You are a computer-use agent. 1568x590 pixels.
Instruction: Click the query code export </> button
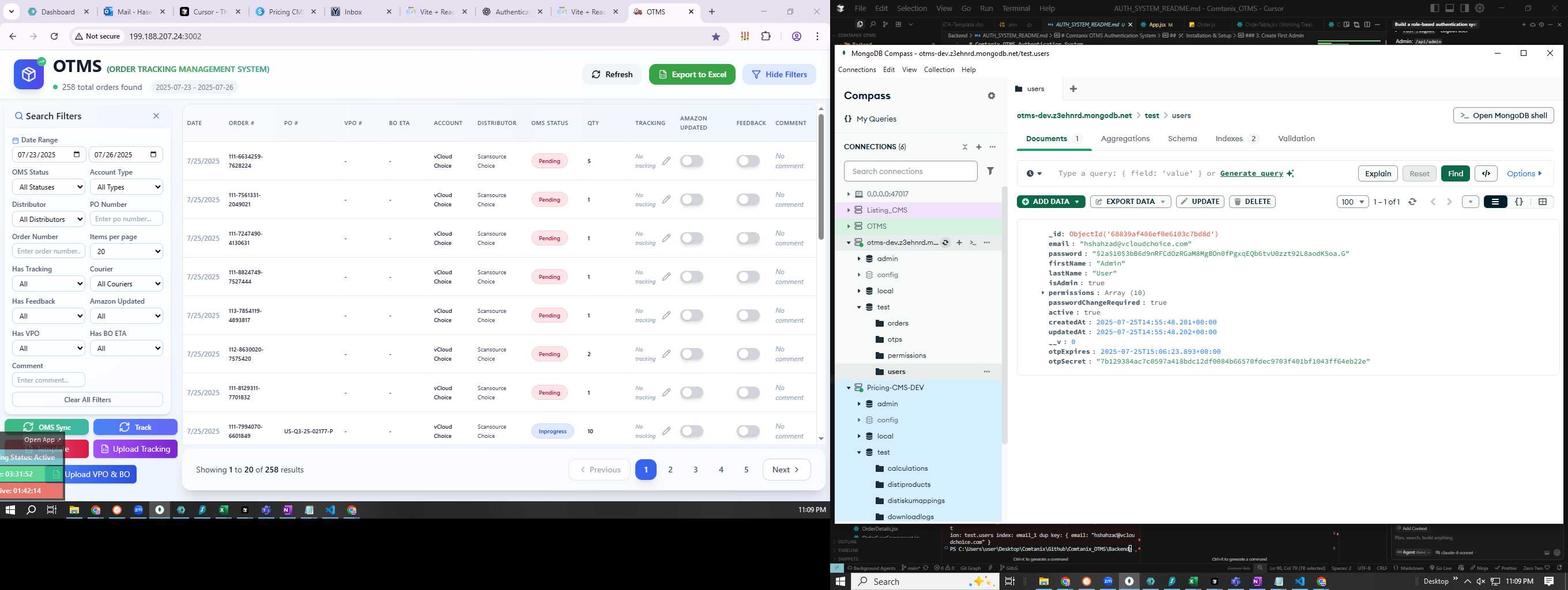(x=1486, y=174)
